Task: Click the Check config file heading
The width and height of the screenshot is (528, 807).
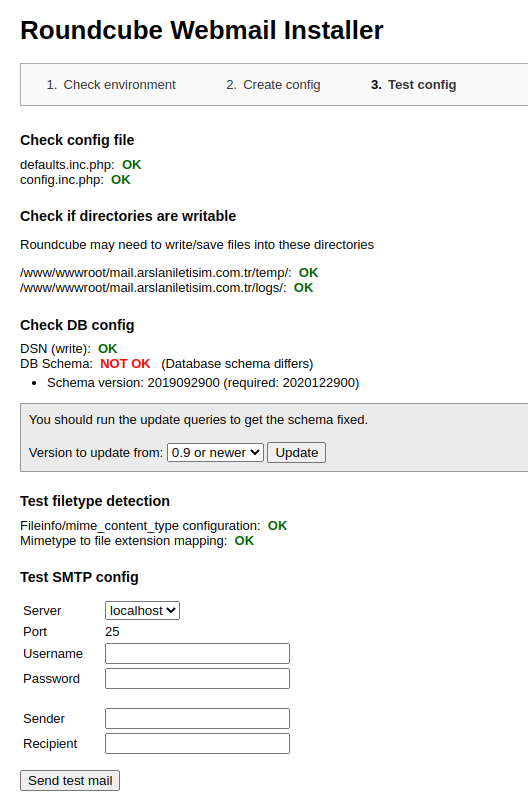Action: 77,140
